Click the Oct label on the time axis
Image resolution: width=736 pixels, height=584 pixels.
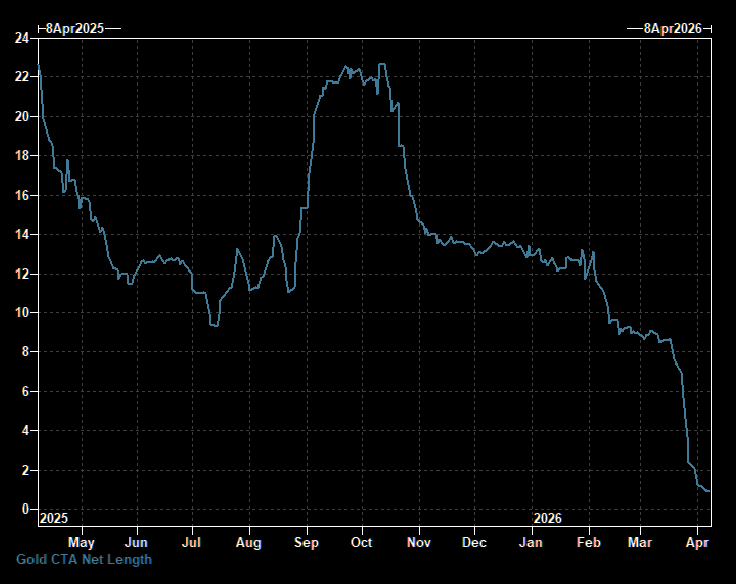361,543
